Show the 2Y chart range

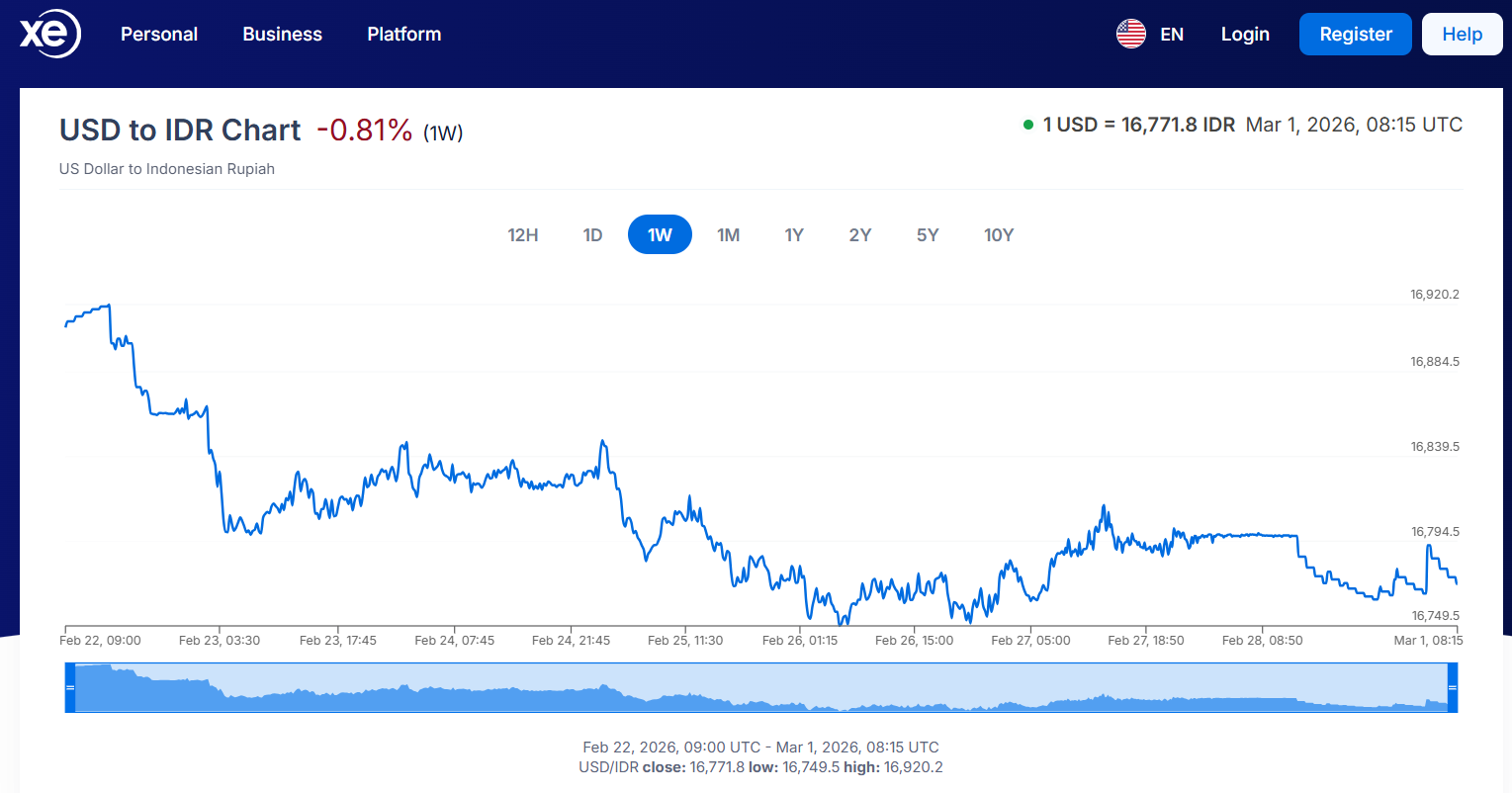859,235
